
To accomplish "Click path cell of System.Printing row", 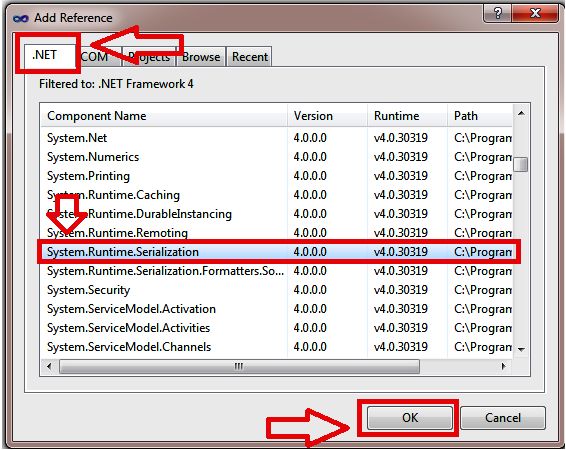I will point(483,176).
